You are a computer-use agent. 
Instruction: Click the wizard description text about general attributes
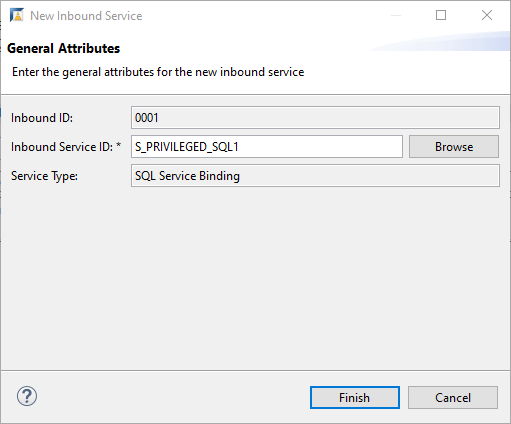pyautogui.click(x=158, y=72)
